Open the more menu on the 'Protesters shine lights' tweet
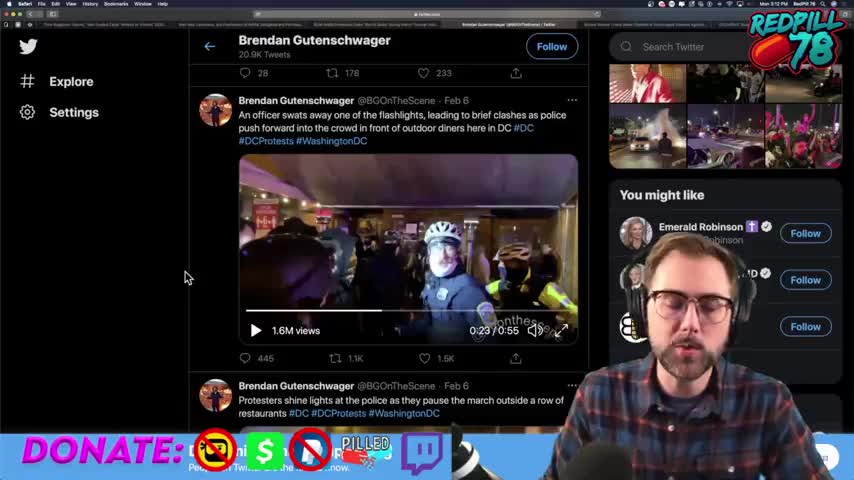Screen dimensions: 854x480 (572, 385)
